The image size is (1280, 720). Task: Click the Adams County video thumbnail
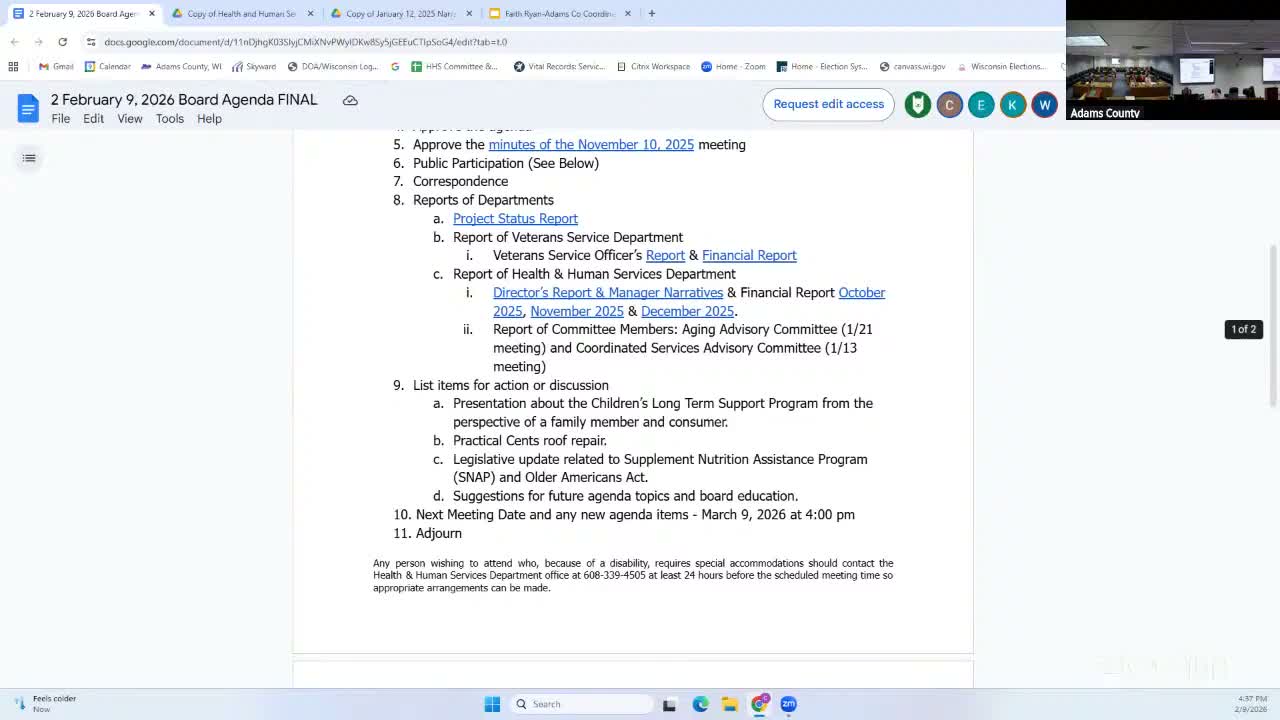click(1173, 60)
